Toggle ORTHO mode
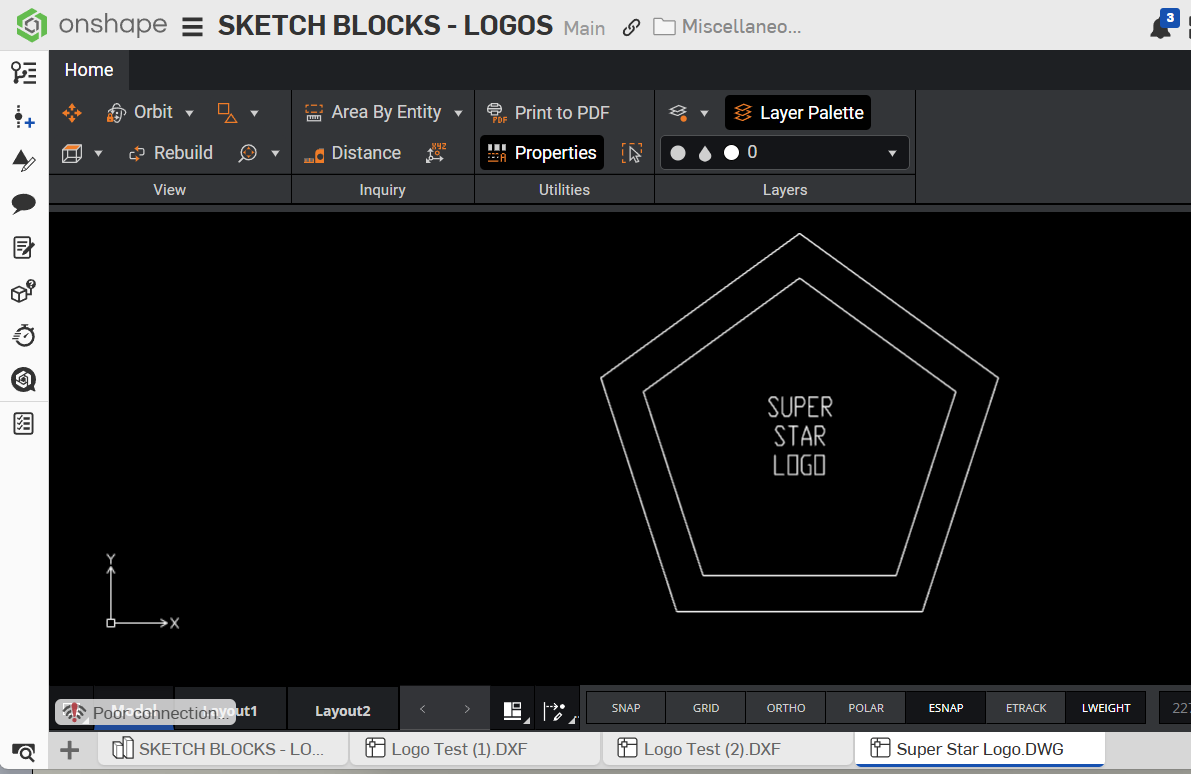This screenshot has height=774, width=1191. [x=785, y=708]
